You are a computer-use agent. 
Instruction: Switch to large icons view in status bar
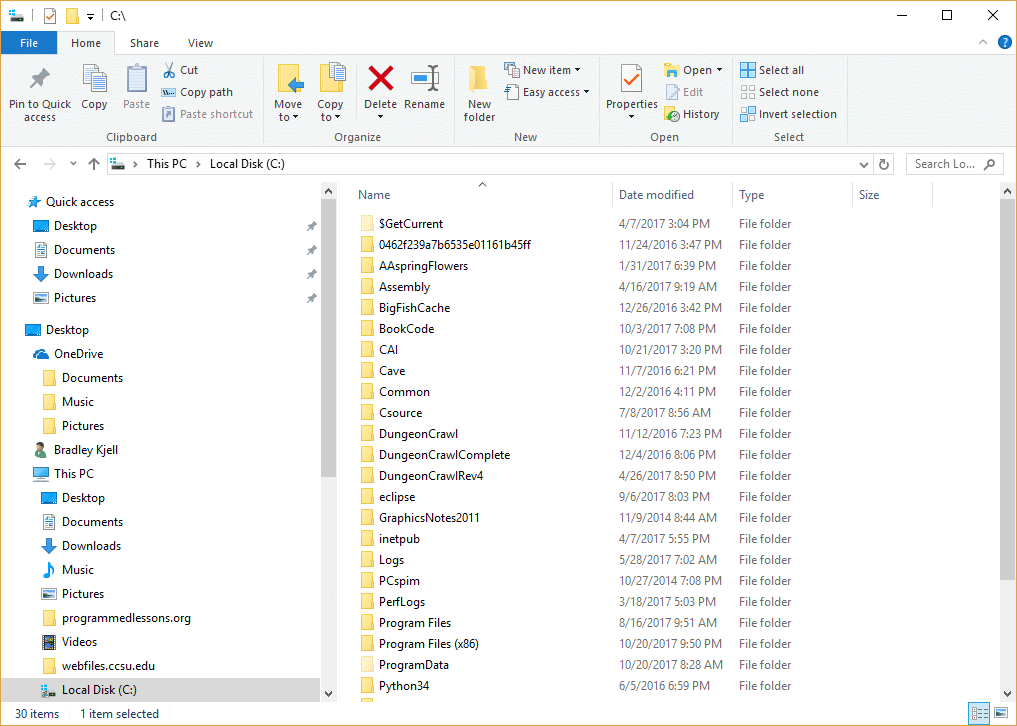coord(1000,713)
